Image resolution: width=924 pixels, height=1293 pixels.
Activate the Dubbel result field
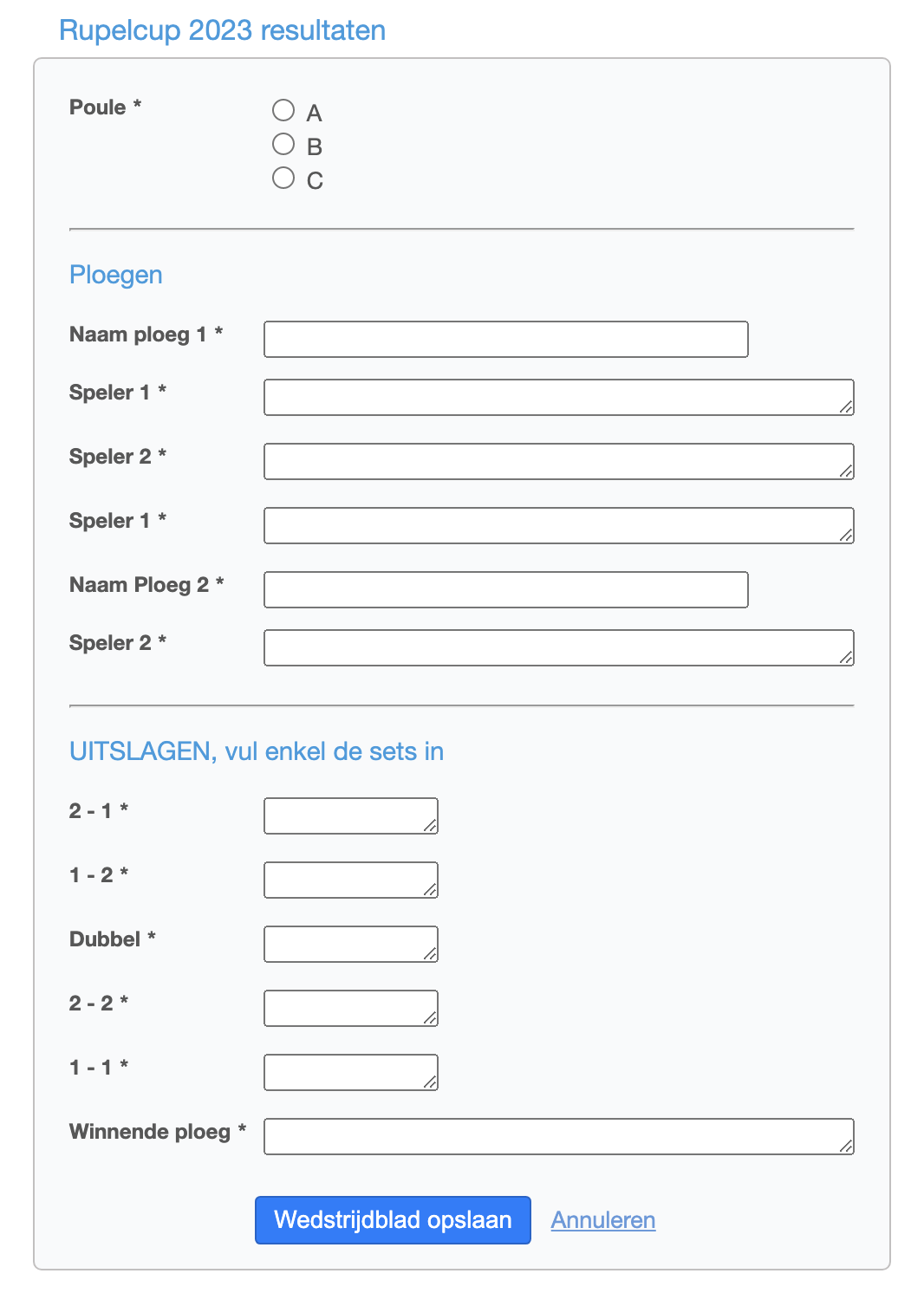pyautogui.click(x=351, y=945)
